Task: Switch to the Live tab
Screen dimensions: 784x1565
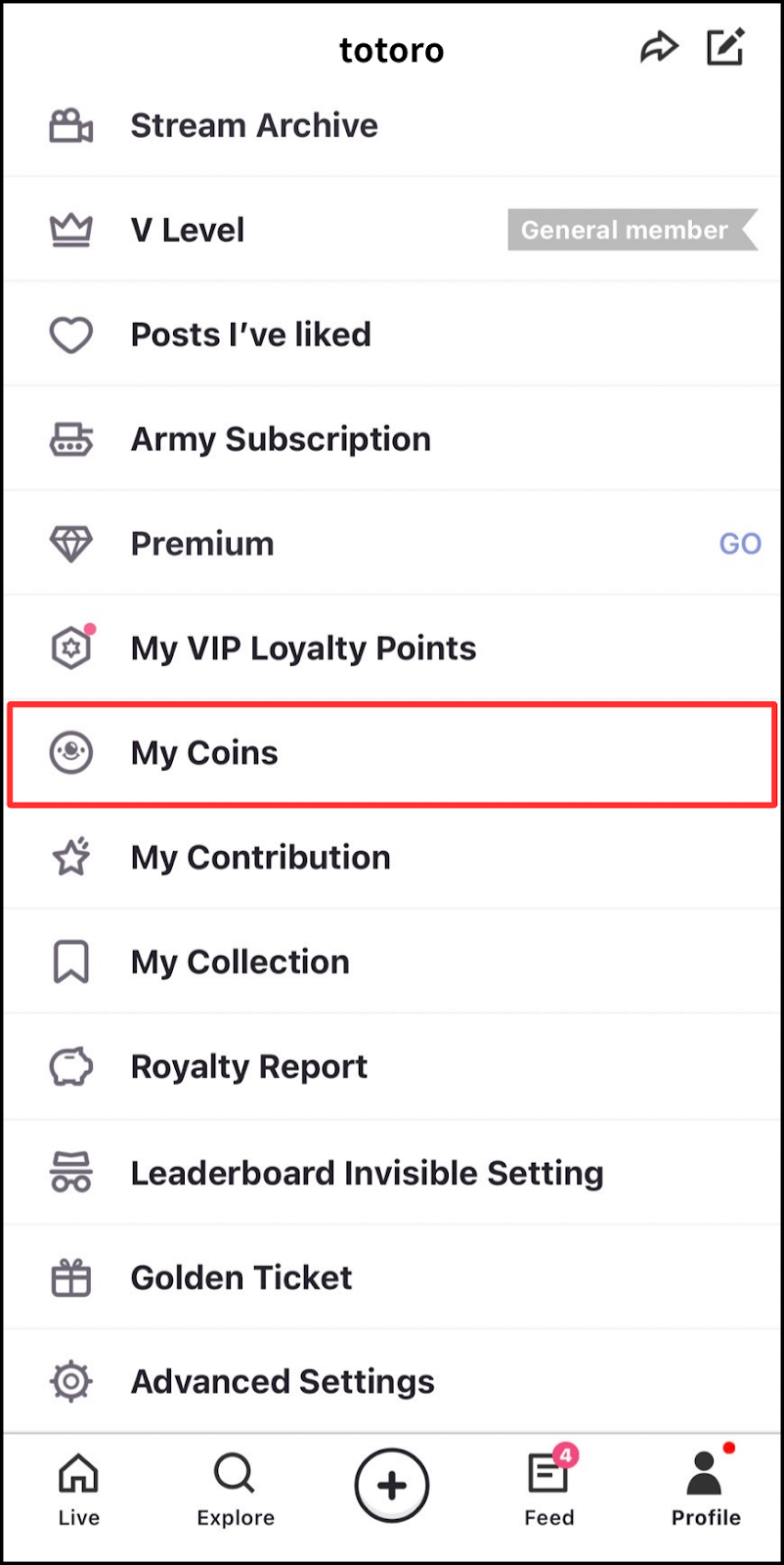Action: [x=78, y=1489]
